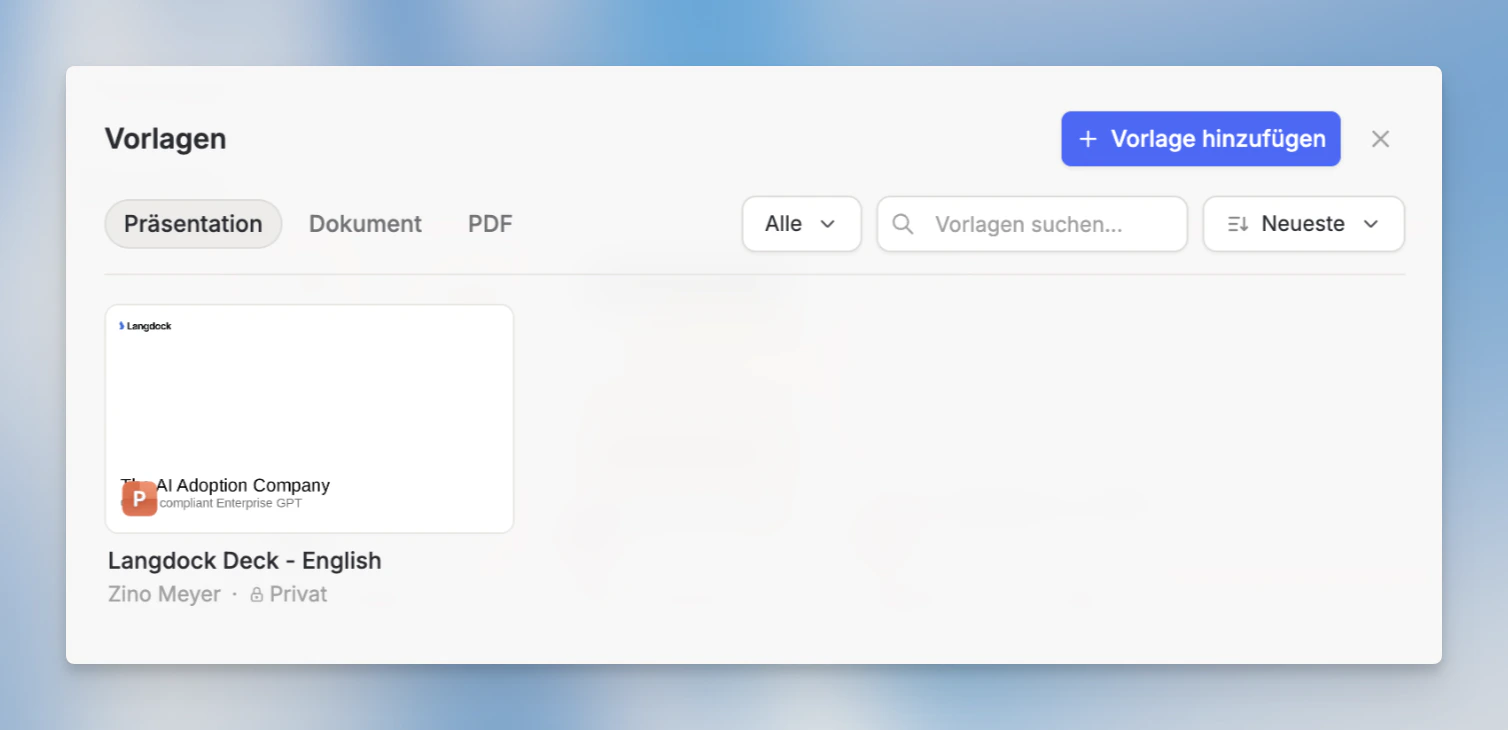Click the Vorlagen suchen search field
Viewport: 1508px width, 730px height.
click(x=1032, y=224)
